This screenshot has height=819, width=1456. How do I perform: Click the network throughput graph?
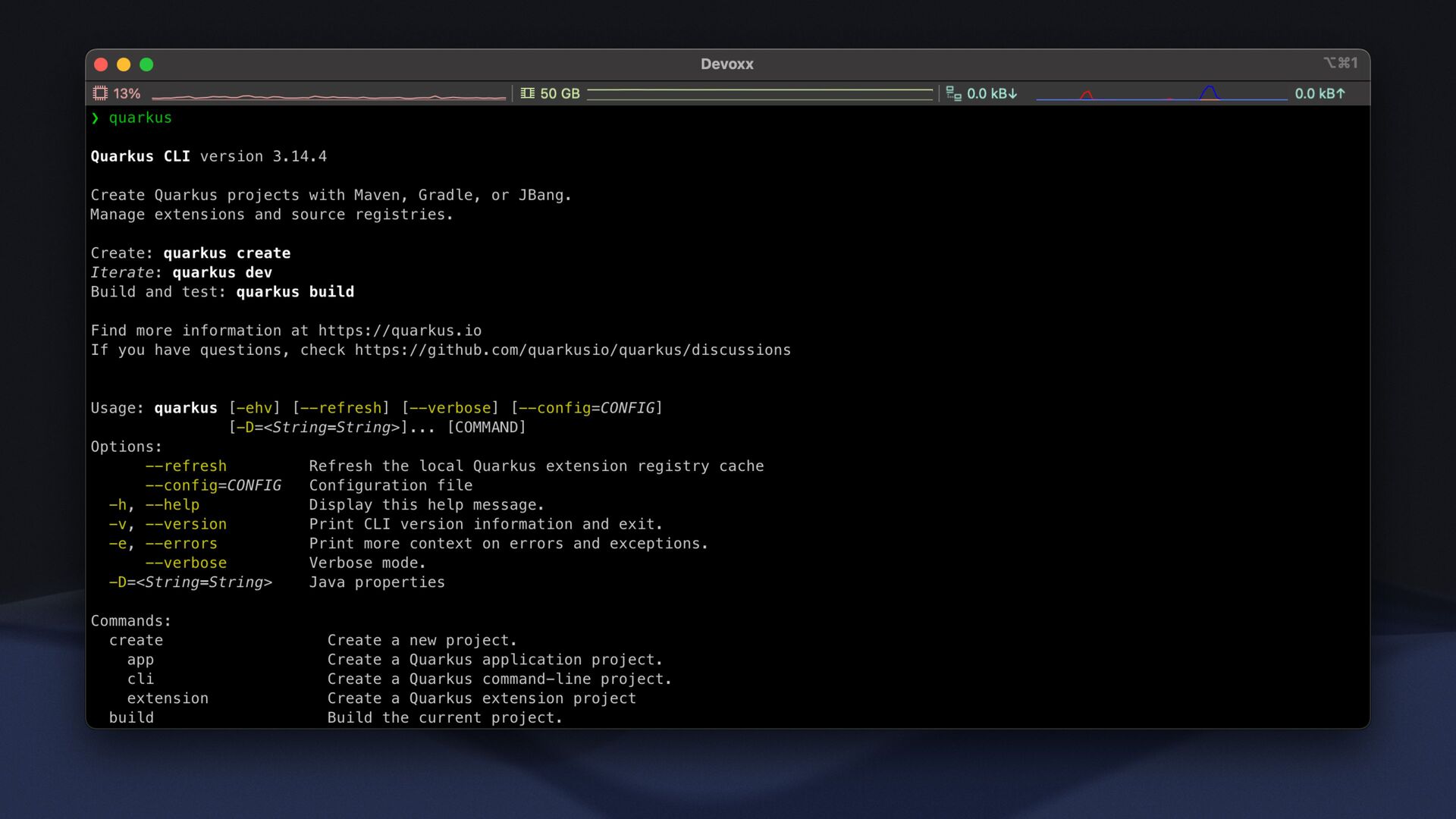1160,94
